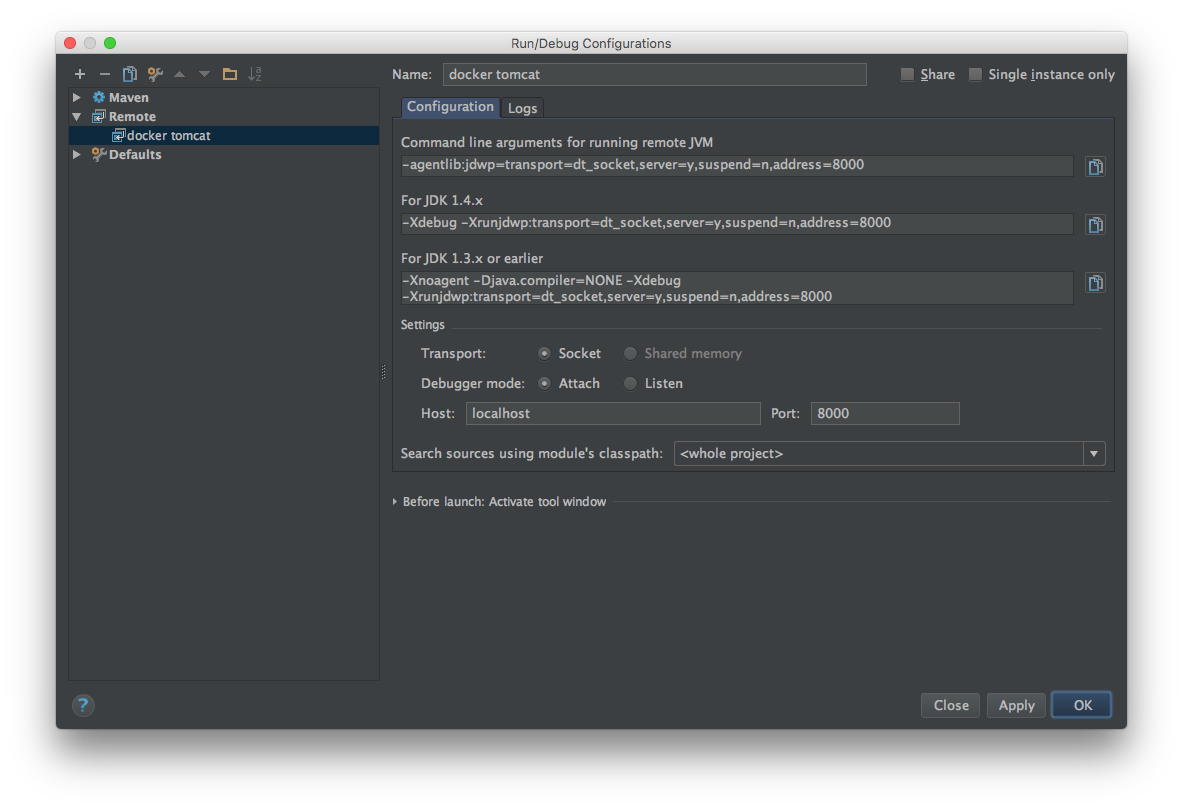
Task: Switch to the Logs tab
Action: point(522,108)
